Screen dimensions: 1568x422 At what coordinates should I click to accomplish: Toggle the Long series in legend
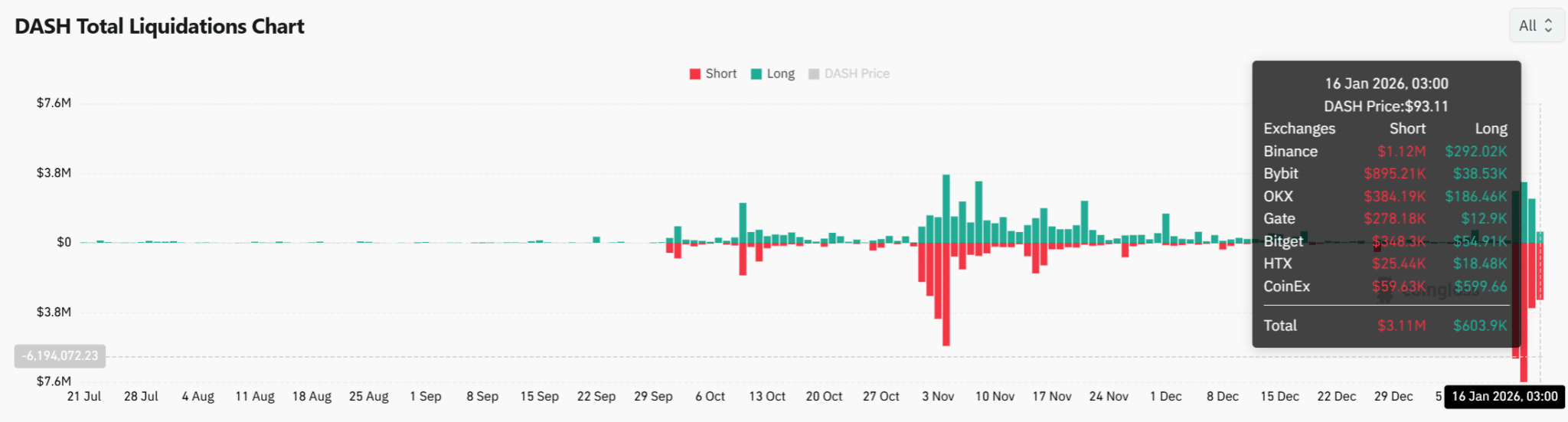[x=780, y=74]
